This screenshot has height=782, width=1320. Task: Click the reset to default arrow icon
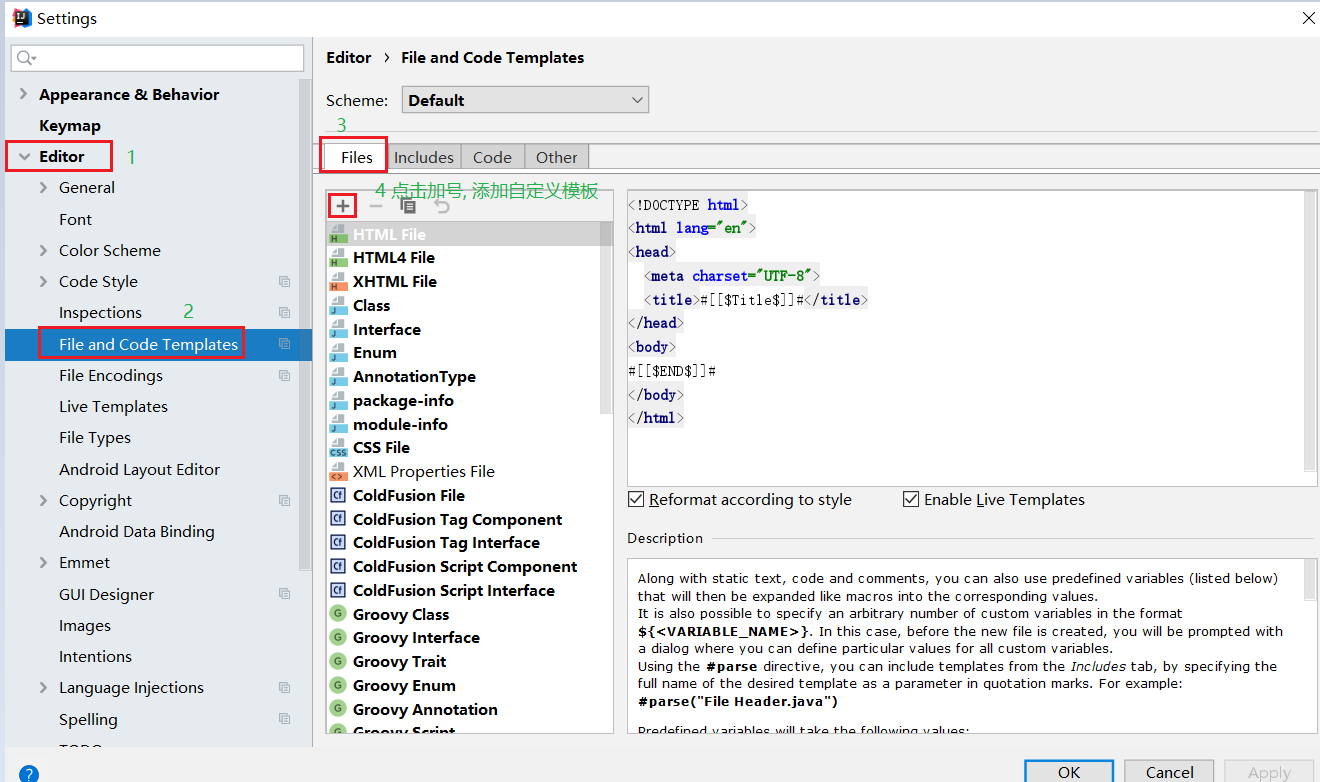click(x=442, y=206)
